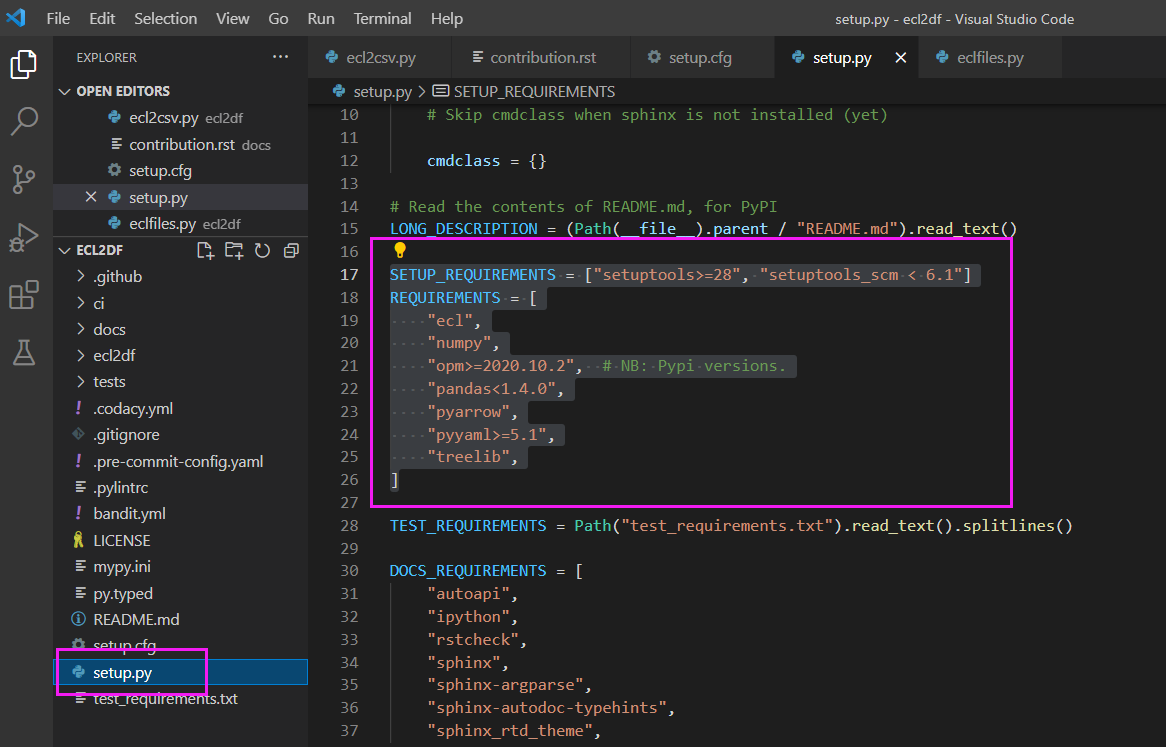Open .codacy.yml file
Image resolution: width=1166 pixels, height=747 pixels.
point(181,409)
